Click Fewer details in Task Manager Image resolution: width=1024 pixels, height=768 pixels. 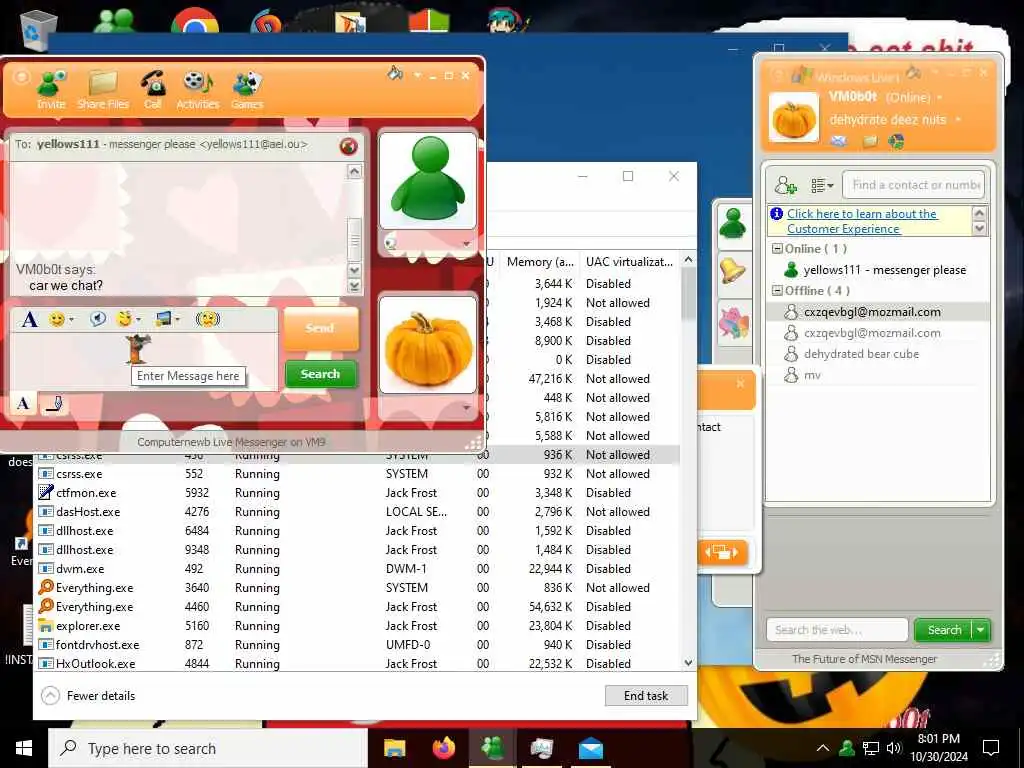tap(88, 696)
